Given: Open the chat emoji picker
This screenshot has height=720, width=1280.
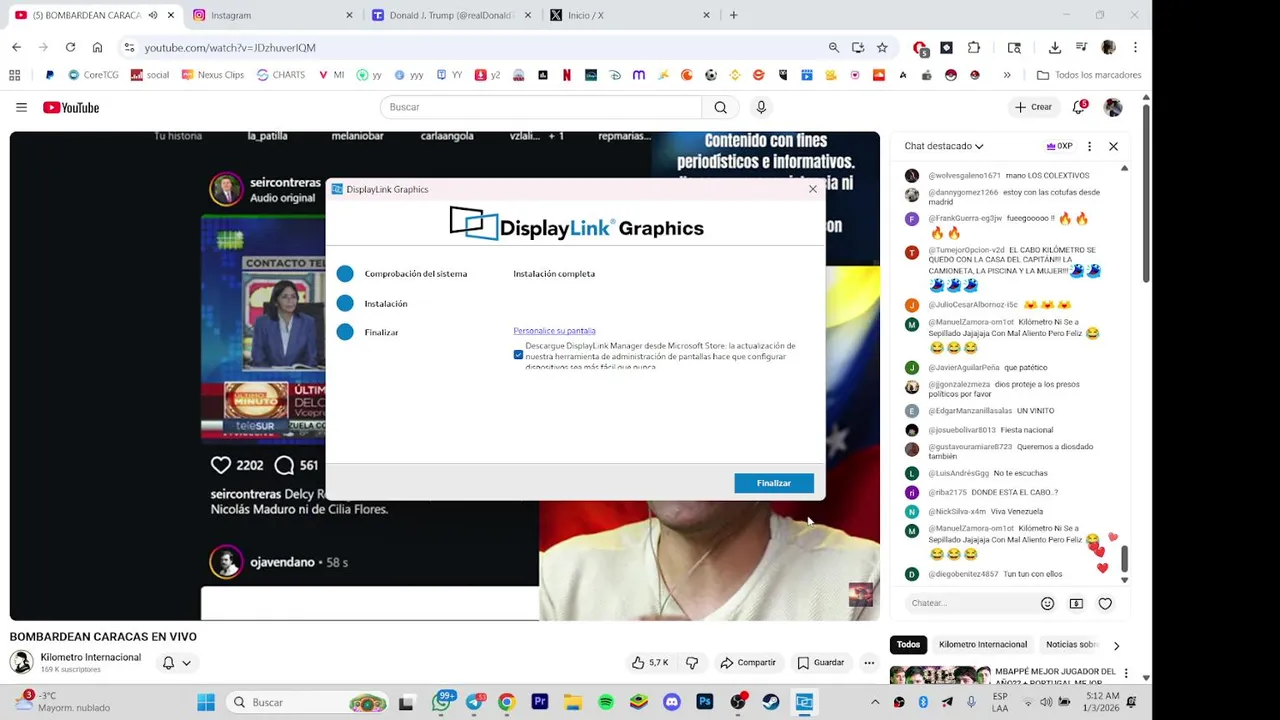Looking at the screenshot, I should [1047, 603].
